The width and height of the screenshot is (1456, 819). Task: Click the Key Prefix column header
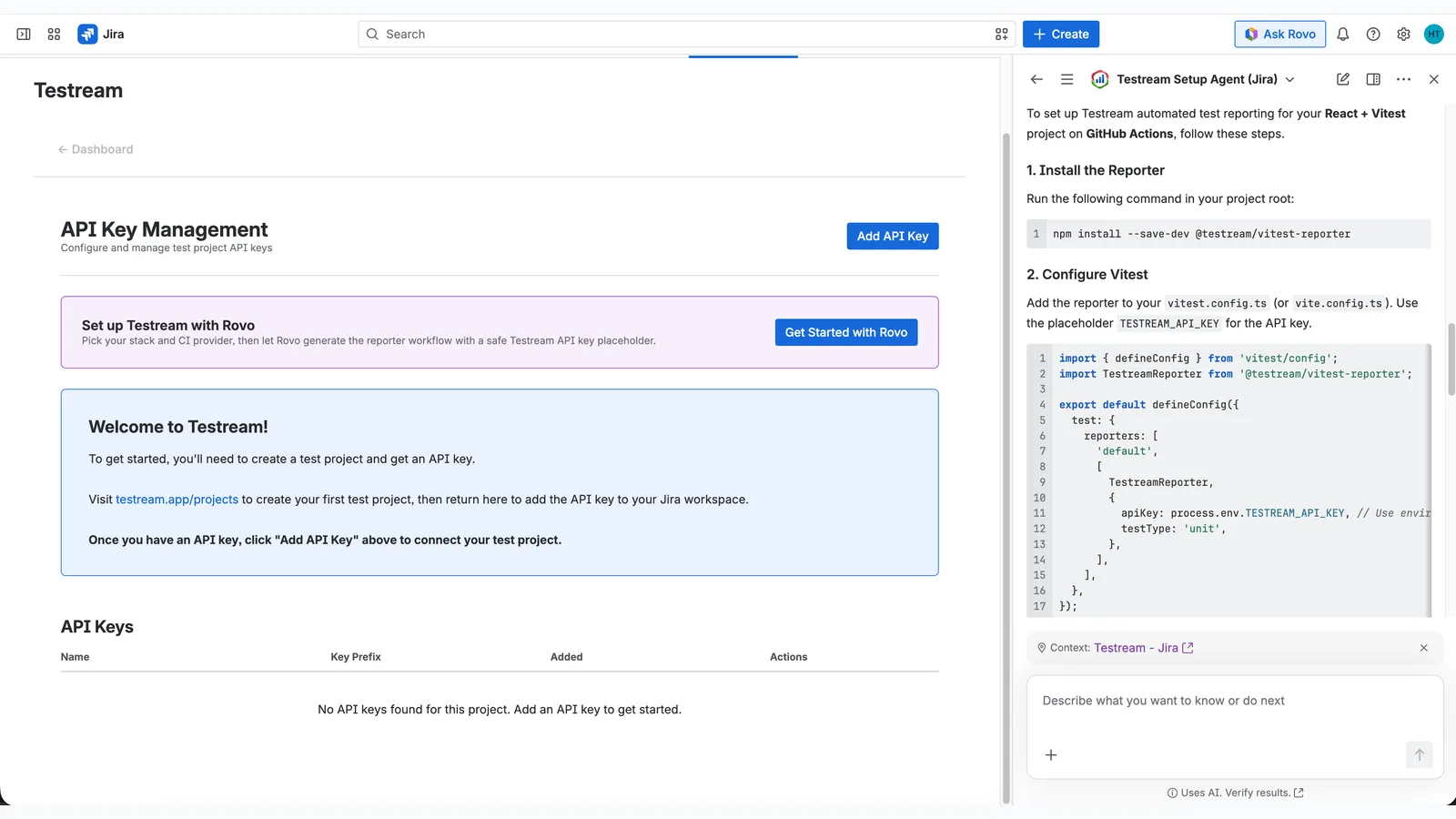coord(356,657)
